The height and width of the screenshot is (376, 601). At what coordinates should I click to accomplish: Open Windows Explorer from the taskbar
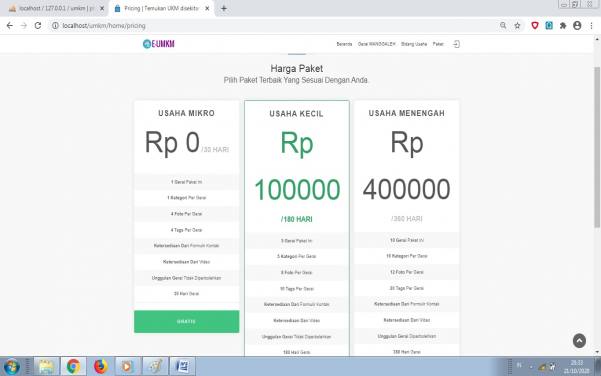pyautogui.click(x=46, y=366)
